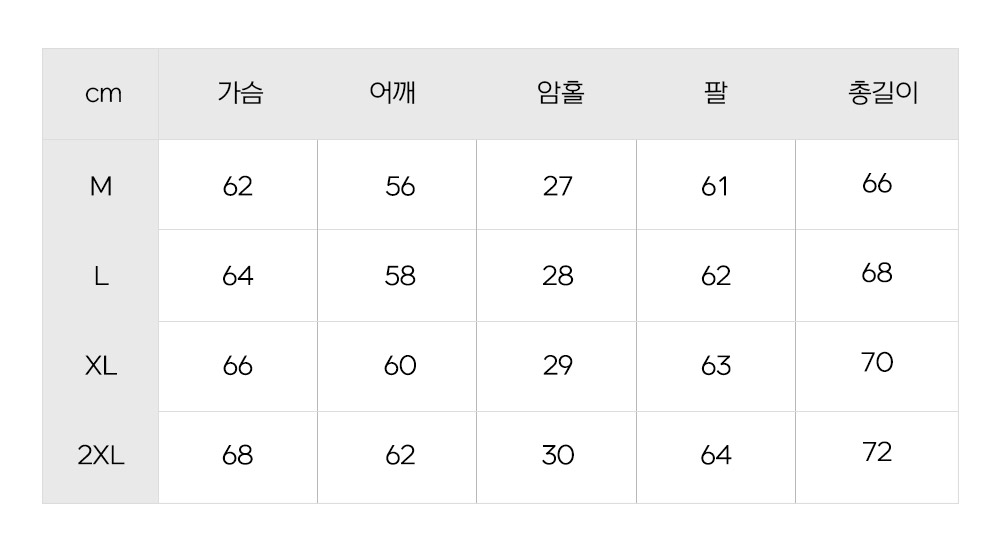Click the 암홀 column header
The height and width of the screenshot is (551, 1000).
coord(561,93)
